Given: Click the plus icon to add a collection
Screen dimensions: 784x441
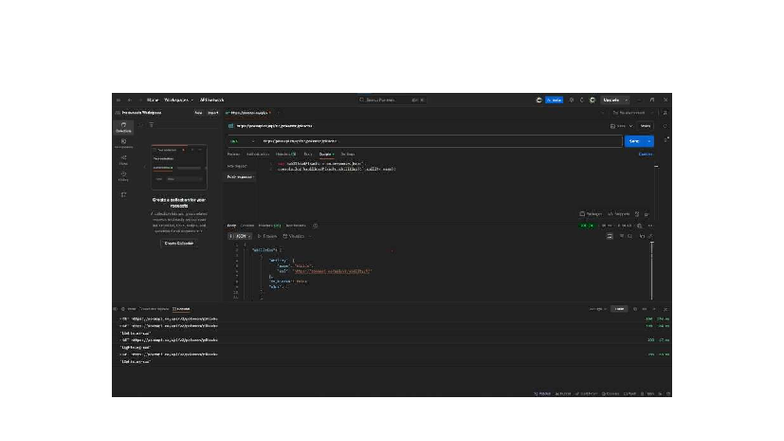Looking at the screenshot, I should 140,125.
